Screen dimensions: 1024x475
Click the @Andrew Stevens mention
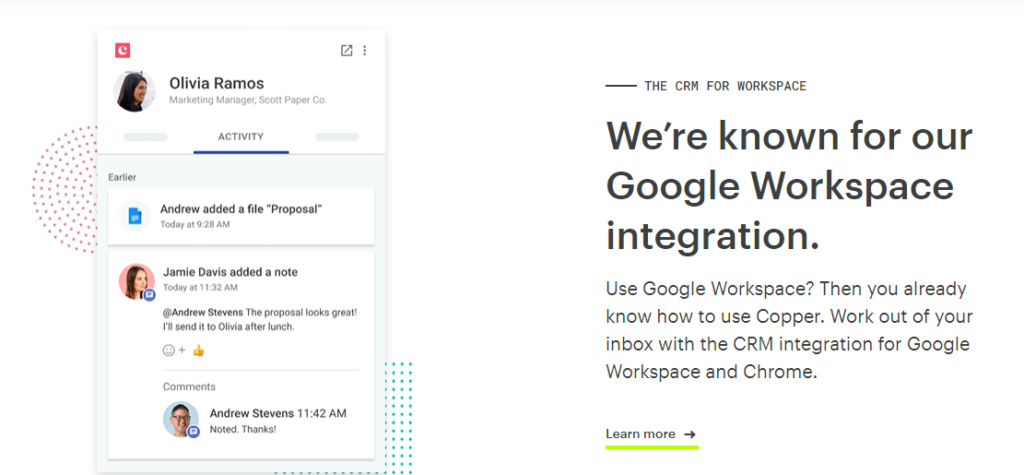coord(202,312)
